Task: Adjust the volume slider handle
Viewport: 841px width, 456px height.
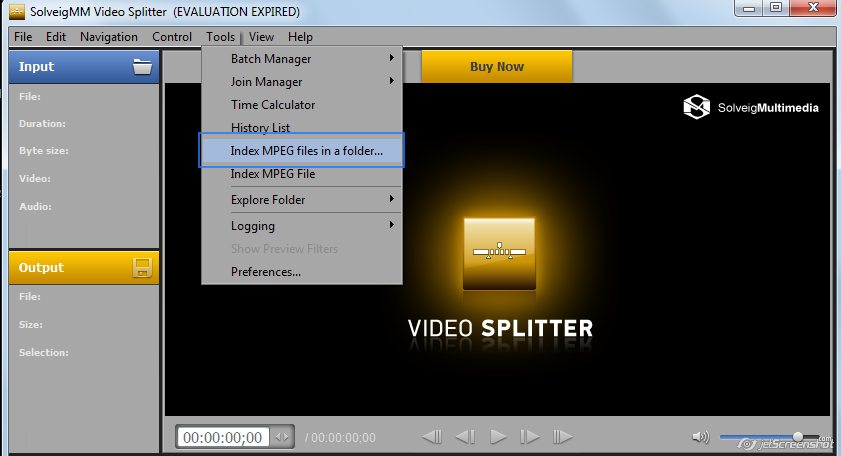Action: (798, 437)
